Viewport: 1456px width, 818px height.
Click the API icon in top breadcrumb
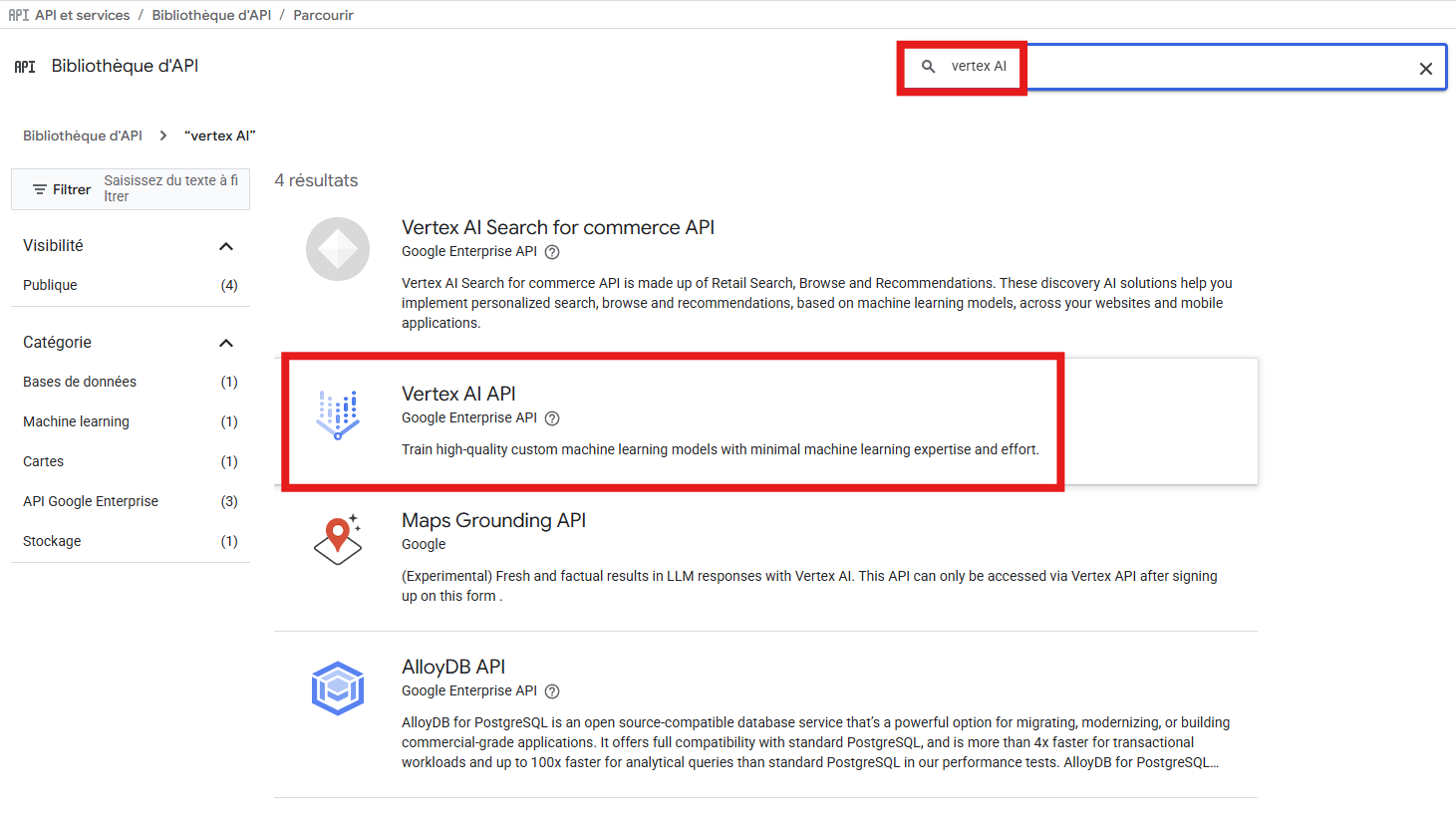click(19, 15)
